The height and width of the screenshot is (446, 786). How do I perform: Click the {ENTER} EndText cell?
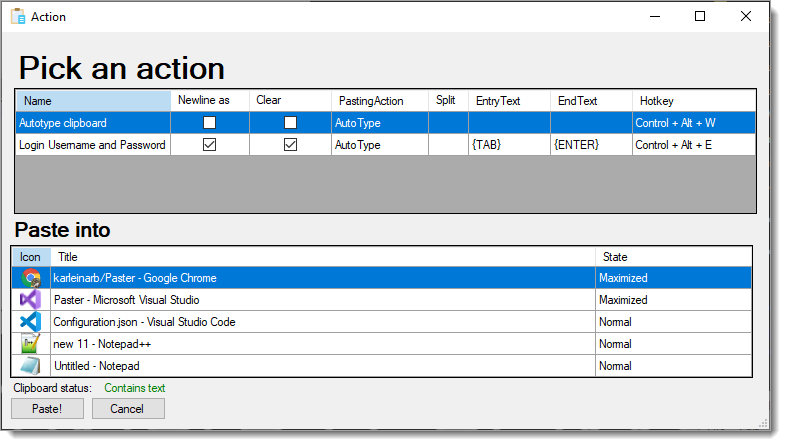(592, 145)
